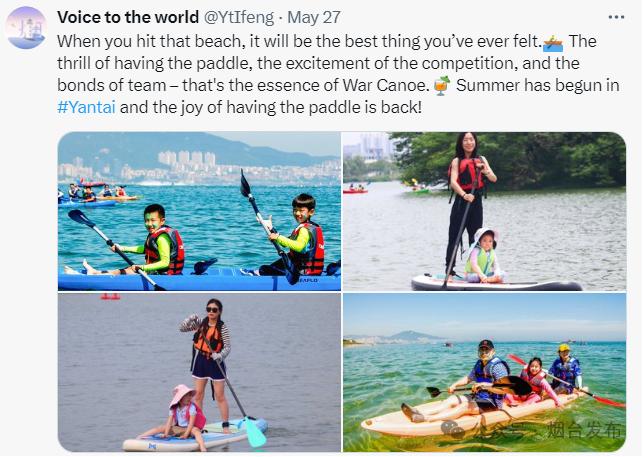The width and height of the screenshot is (643, 457).
Task: Open the #Yantai hashtag
Action: tap(86, 105)
